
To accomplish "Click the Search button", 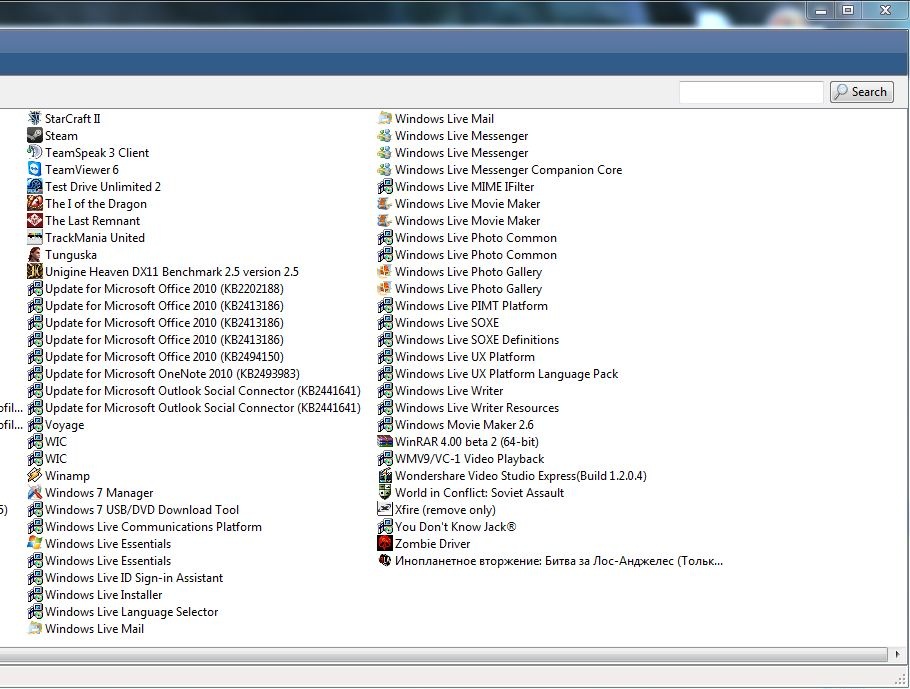I will tap(862, 92).
